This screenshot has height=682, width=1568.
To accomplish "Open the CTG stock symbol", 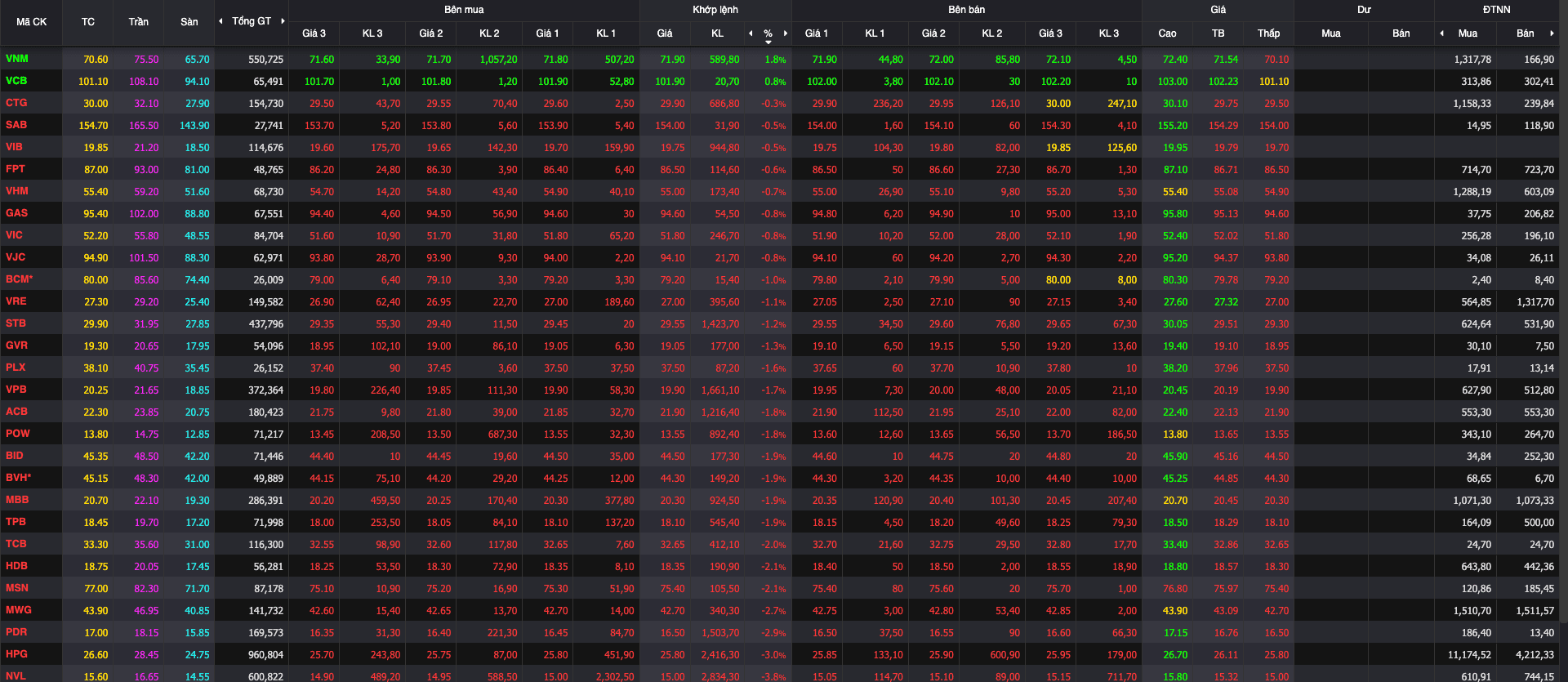I will [16, 103].
